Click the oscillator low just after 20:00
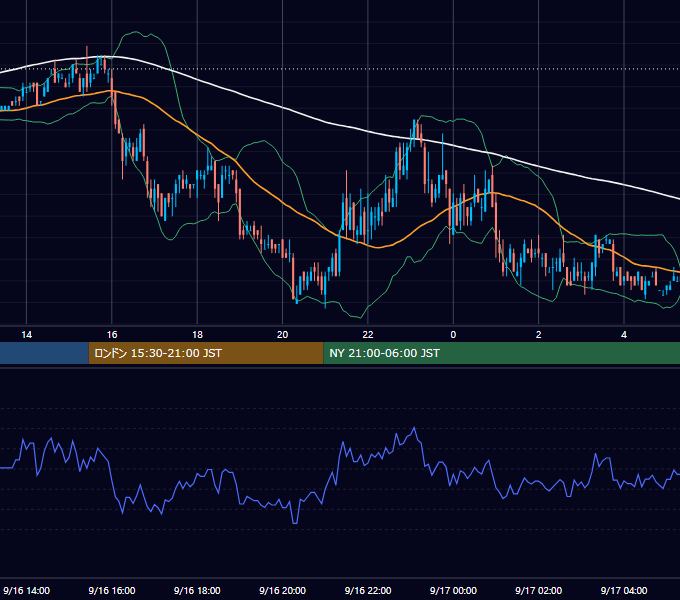680x600 pixels. (295, 522)
